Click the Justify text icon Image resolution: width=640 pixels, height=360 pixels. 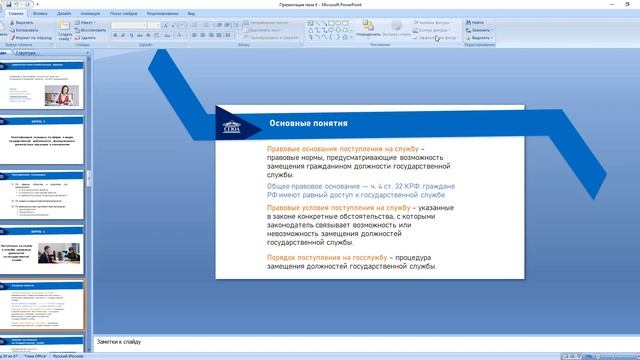tap(219, 36)
